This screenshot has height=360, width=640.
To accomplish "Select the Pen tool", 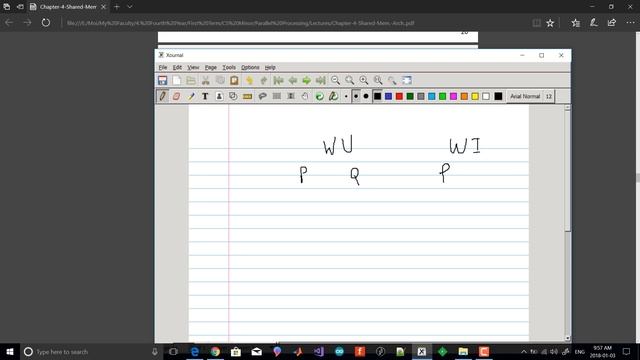I will click(162, 96).
